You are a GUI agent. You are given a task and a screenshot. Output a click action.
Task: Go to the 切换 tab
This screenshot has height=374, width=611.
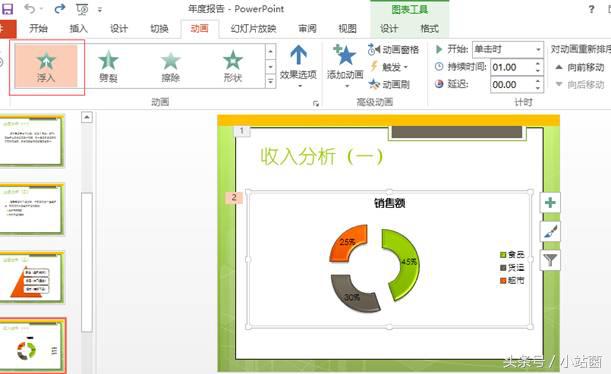159,28
